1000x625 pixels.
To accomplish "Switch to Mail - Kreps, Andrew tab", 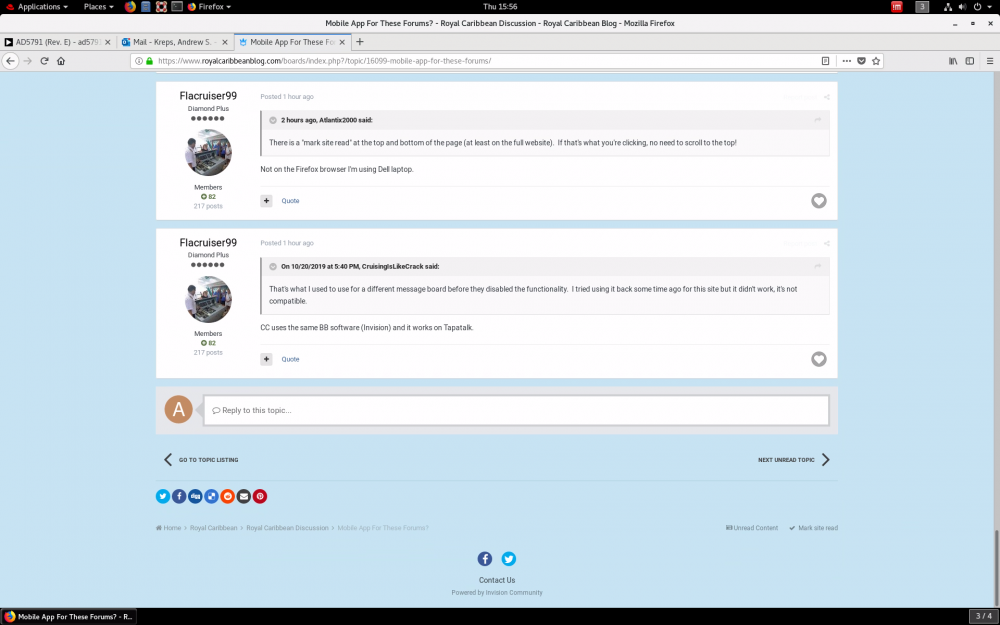I will pyautogui.click(x=175, y=42).
